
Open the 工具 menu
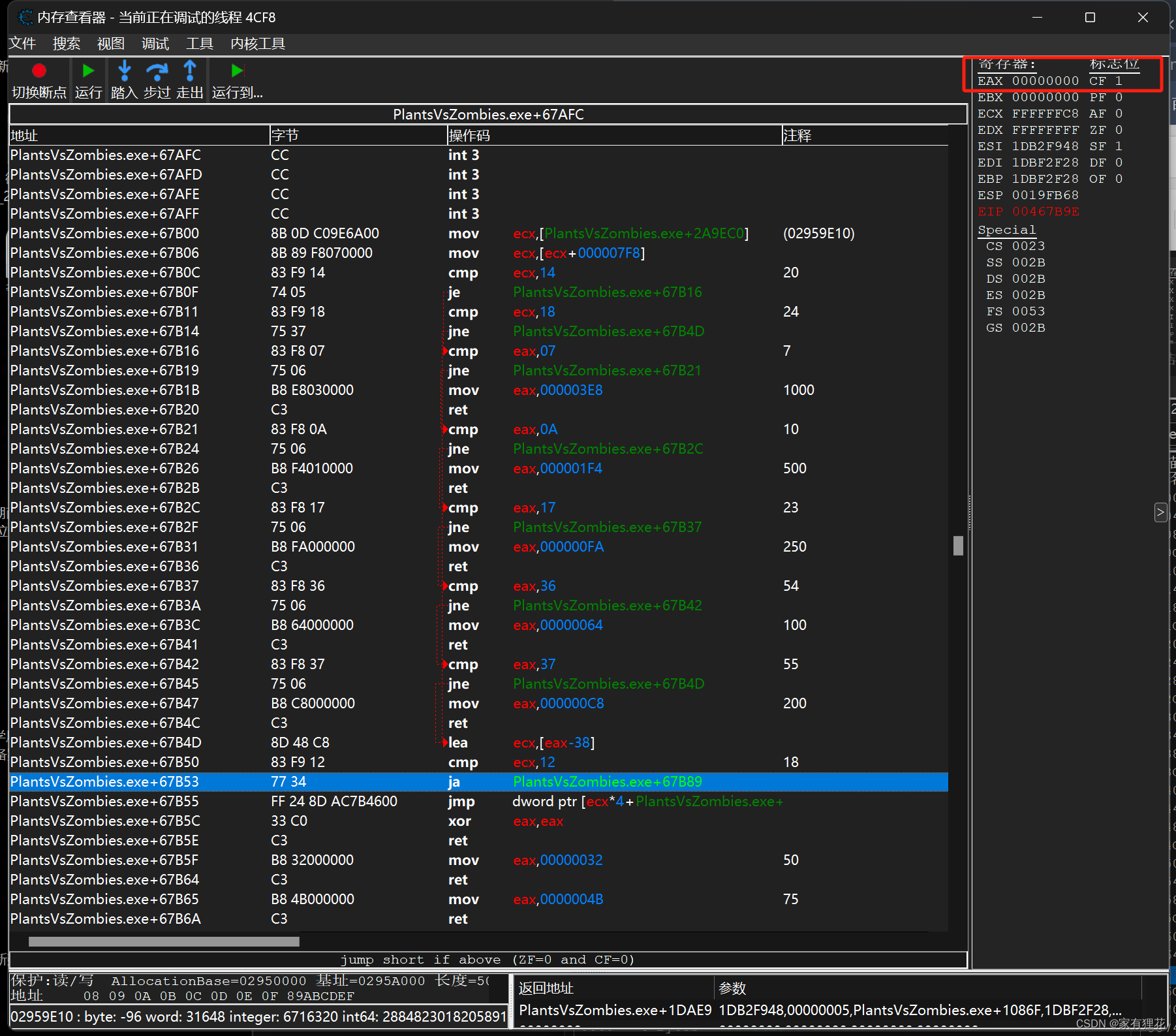(200, 44)
